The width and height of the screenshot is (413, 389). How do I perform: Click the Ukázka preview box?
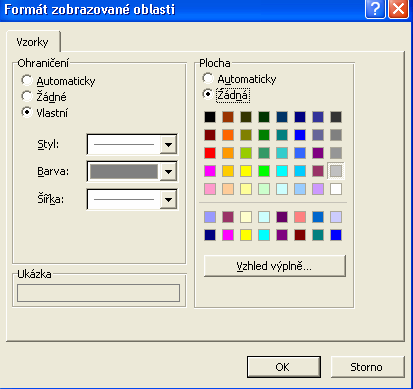click(x=98, y=293)
